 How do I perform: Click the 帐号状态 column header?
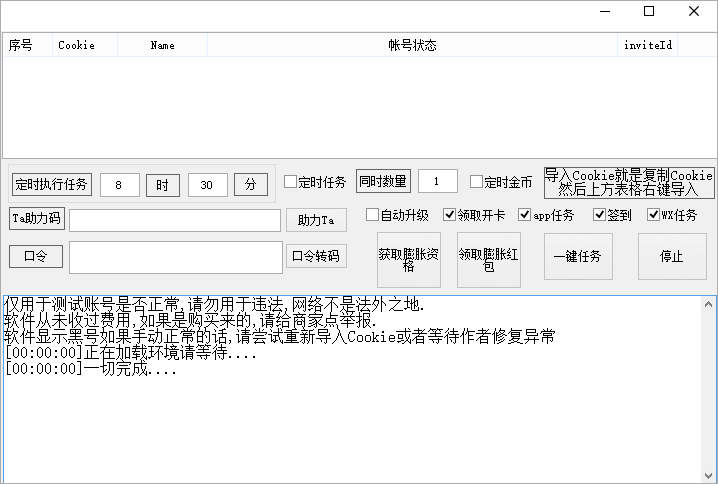pos(412,45)
